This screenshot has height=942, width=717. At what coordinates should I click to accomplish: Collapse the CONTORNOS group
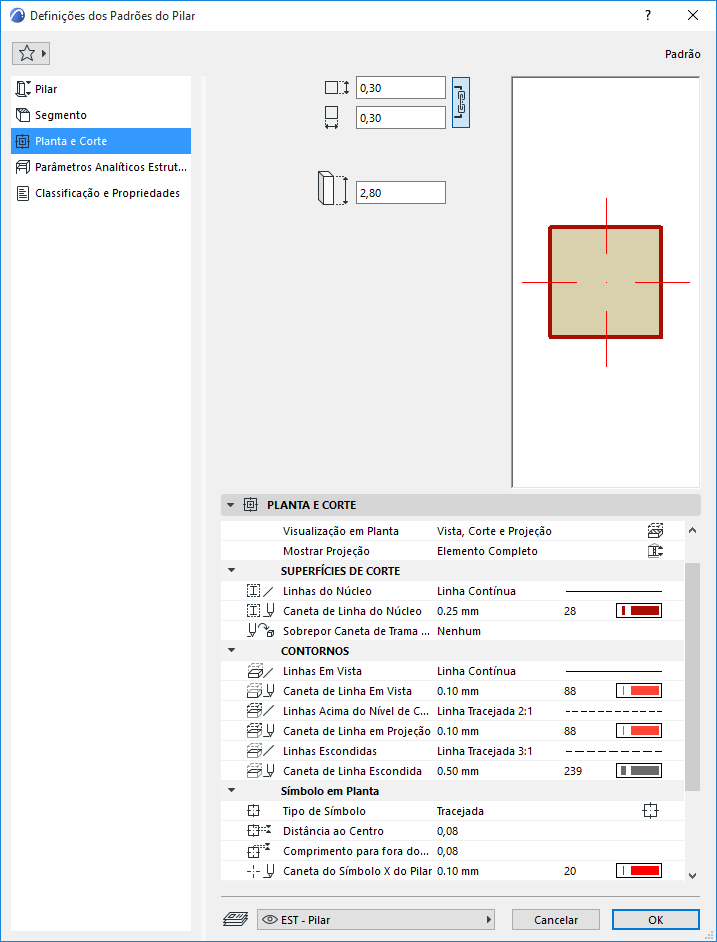click(232, 651)
